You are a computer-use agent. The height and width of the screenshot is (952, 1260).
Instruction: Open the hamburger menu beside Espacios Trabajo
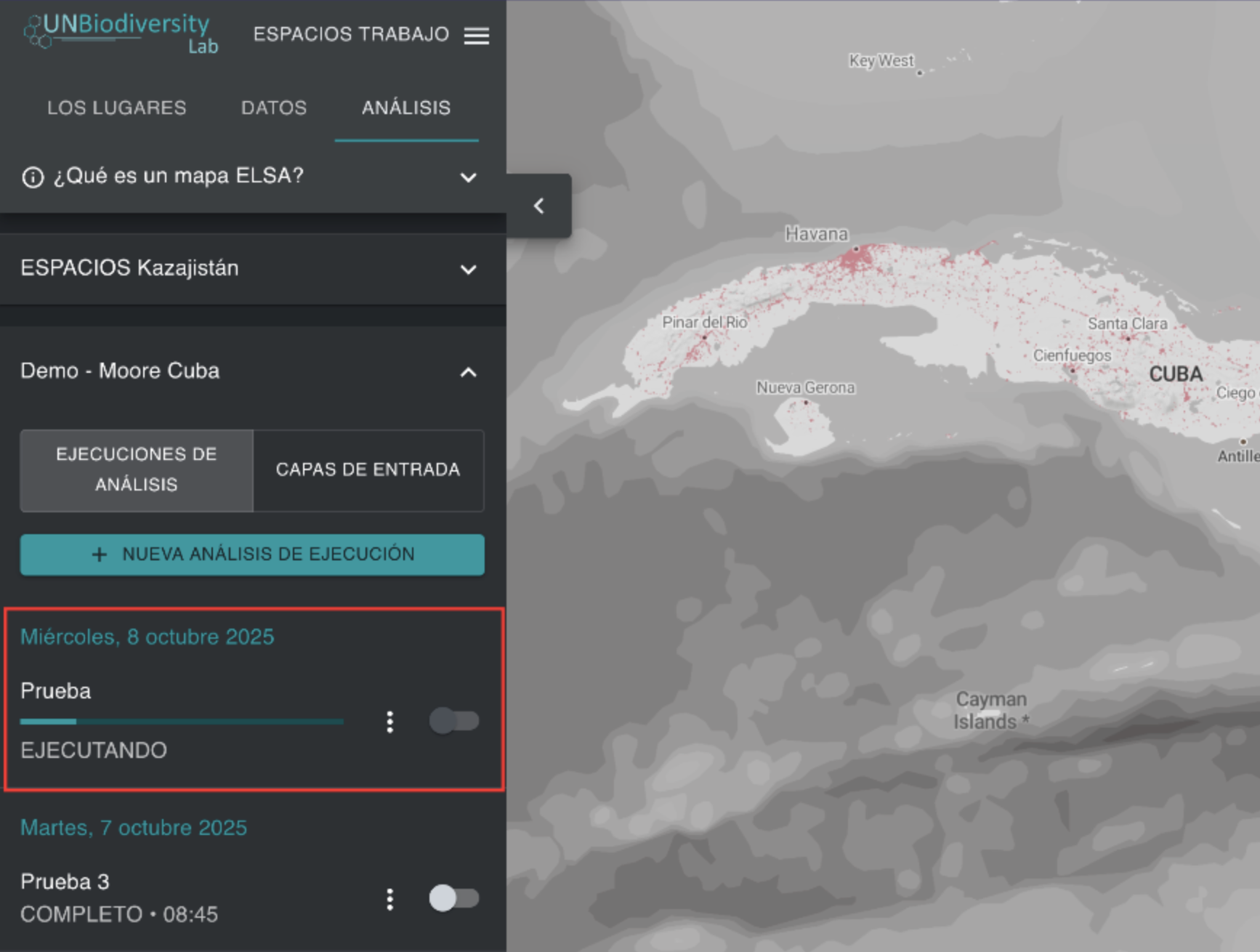pos(476,36)
